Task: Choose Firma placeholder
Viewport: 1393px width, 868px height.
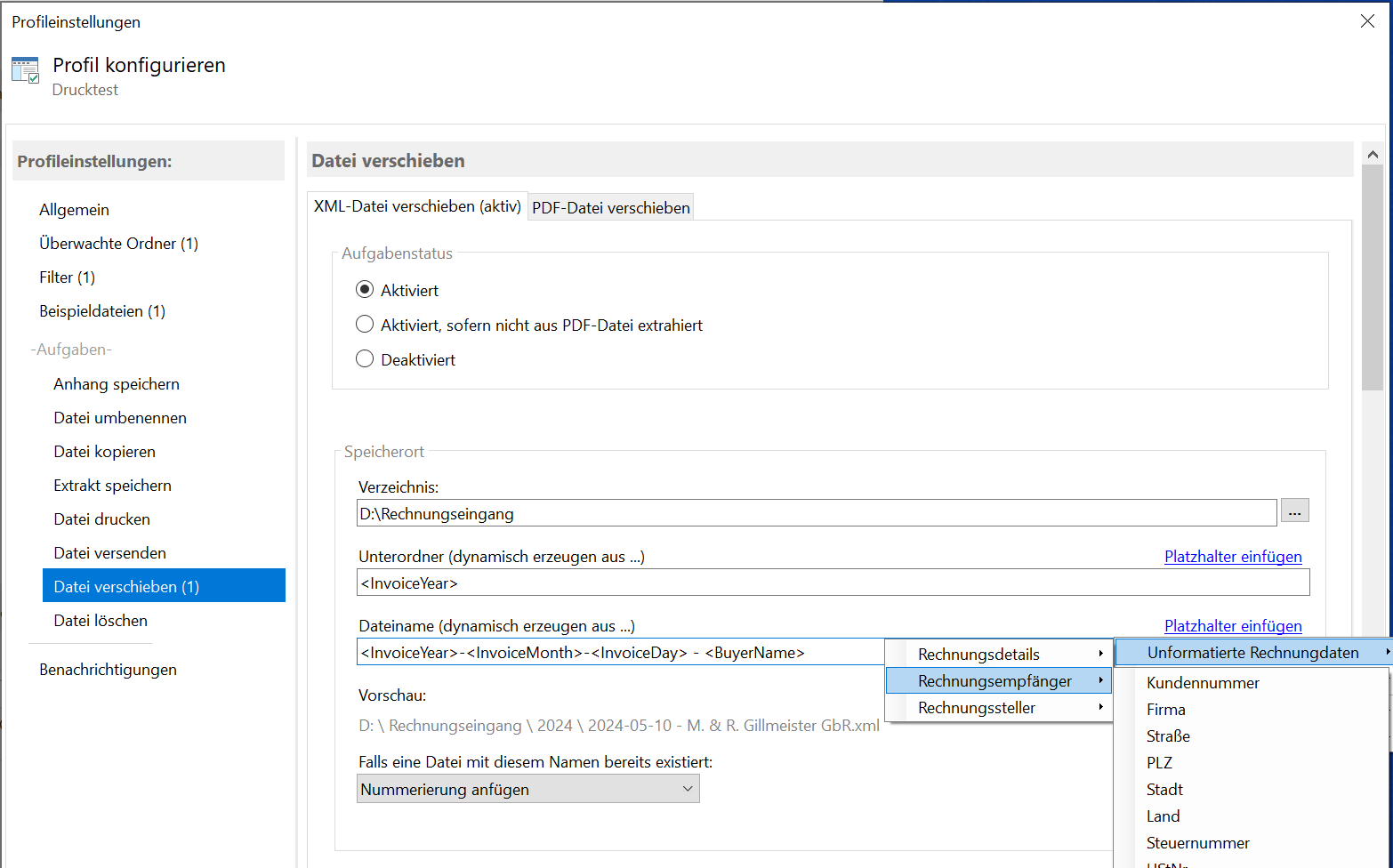Action: [1165, 710]
